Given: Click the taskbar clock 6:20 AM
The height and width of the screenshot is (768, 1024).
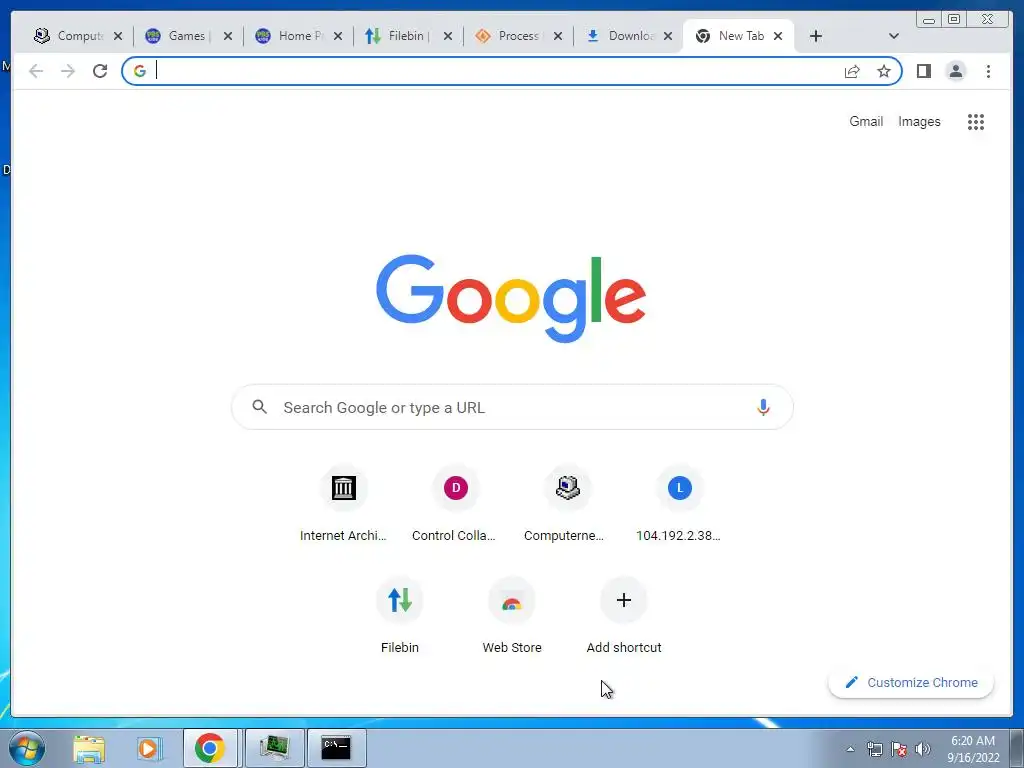Looking at the screenshot, I should (x=973, y=749).
